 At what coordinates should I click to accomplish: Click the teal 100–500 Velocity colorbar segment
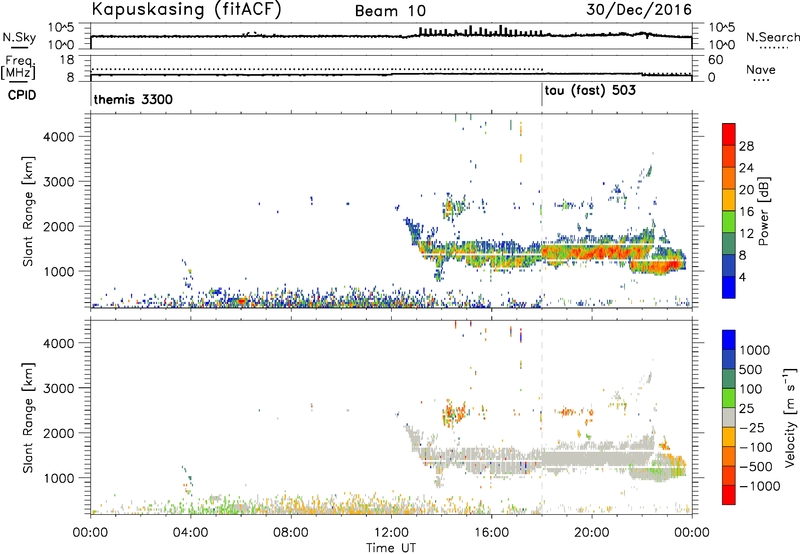pyautogui.click(x=729, y=379)
